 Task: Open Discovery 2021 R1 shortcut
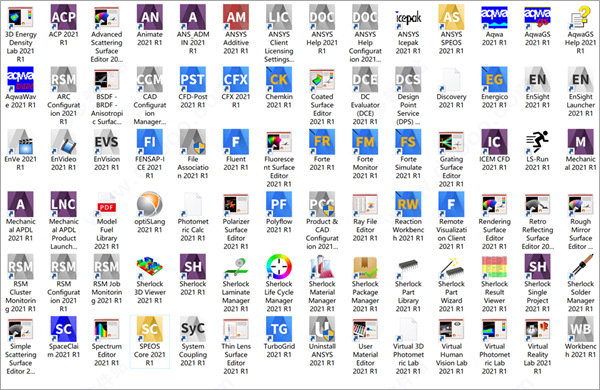451,80
